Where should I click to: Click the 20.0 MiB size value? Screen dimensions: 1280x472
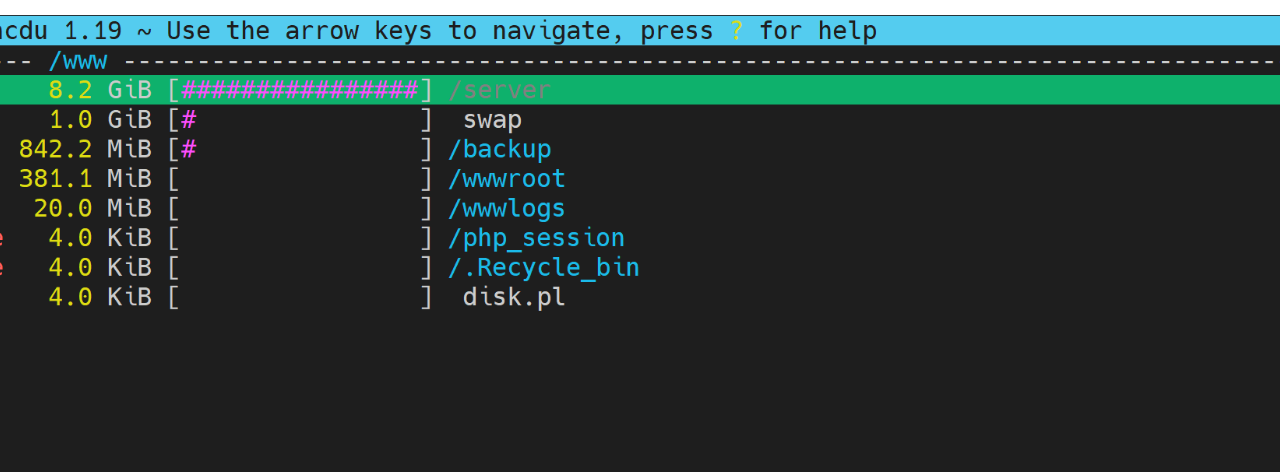tap(92, 209)
